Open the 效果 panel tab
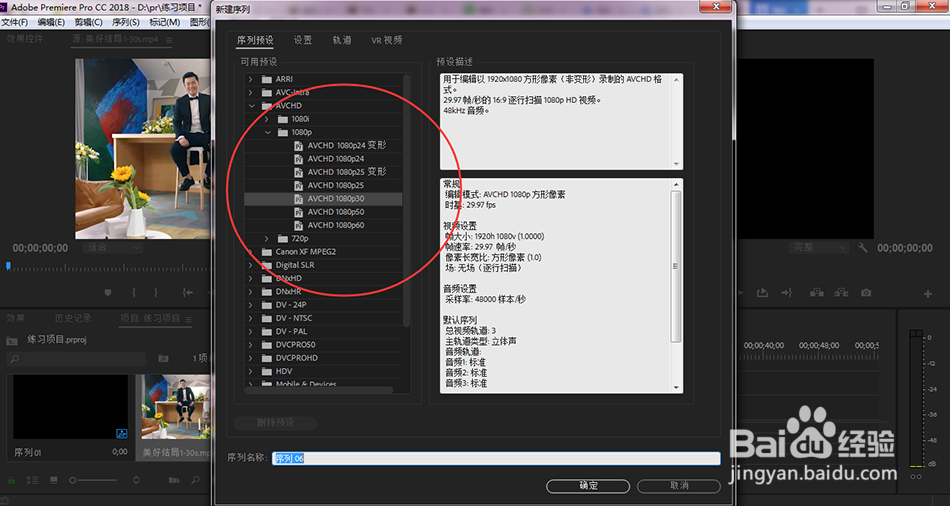 pyautogui.click(x=16, y=318)
